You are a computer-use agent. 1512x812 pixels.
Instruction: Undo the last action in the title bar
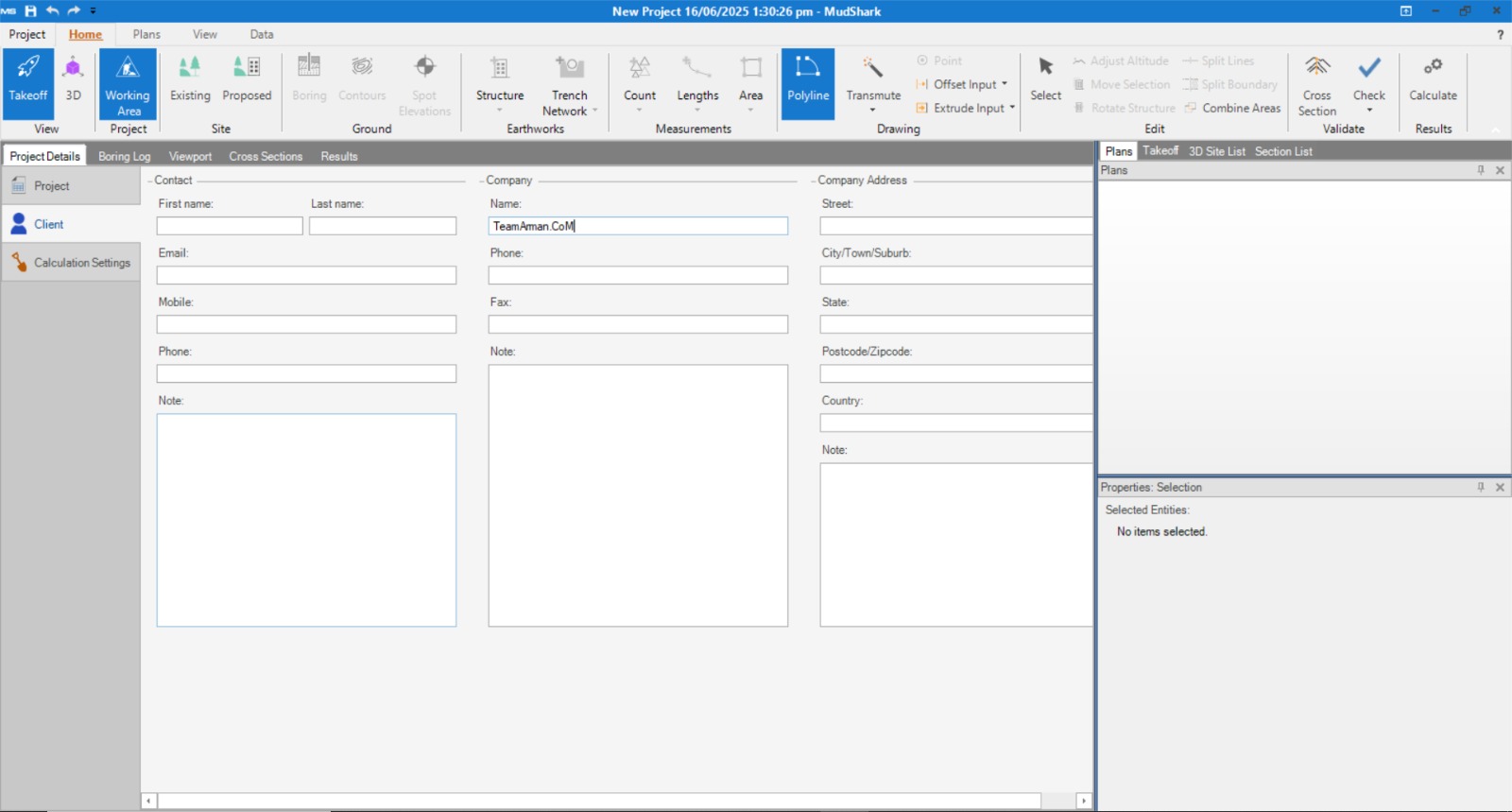pos(52,10)
